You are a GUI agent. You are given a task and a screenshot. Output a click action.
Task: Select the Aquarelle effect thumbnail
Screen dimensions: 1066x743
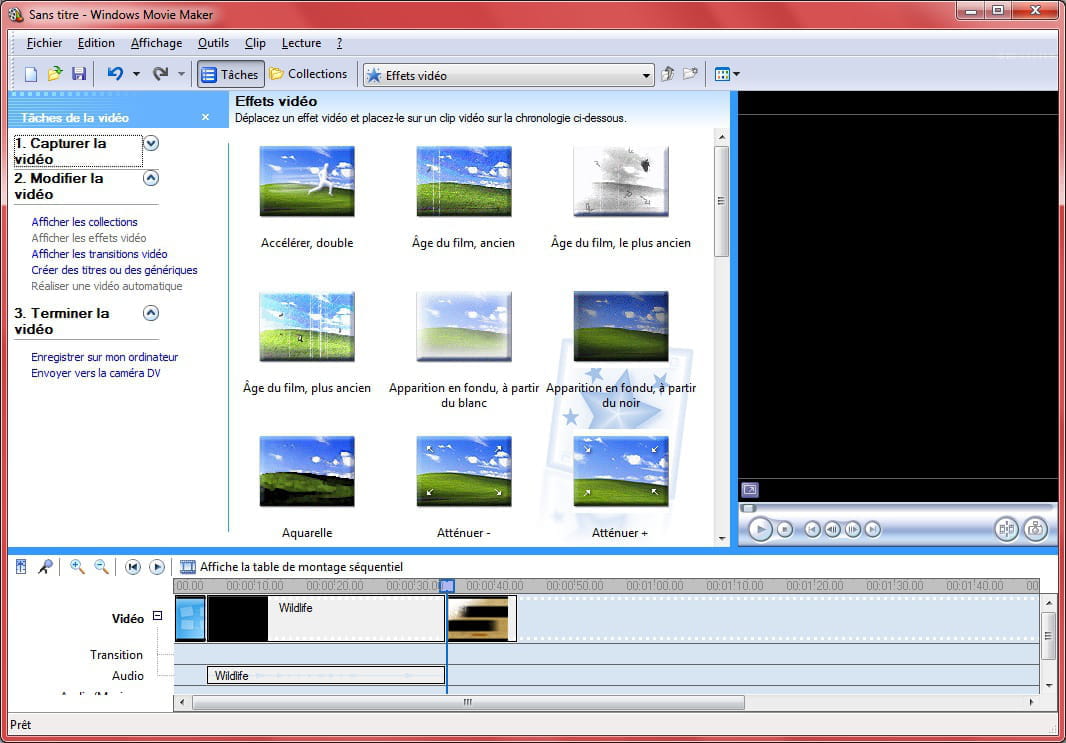[x=307, y=472]
